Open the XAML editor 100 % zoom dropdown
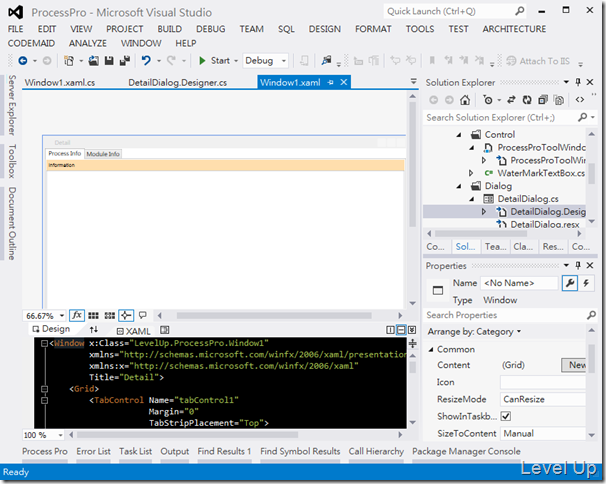The height and width of the screenshot is (484, 606). click(x=60, y=435)
